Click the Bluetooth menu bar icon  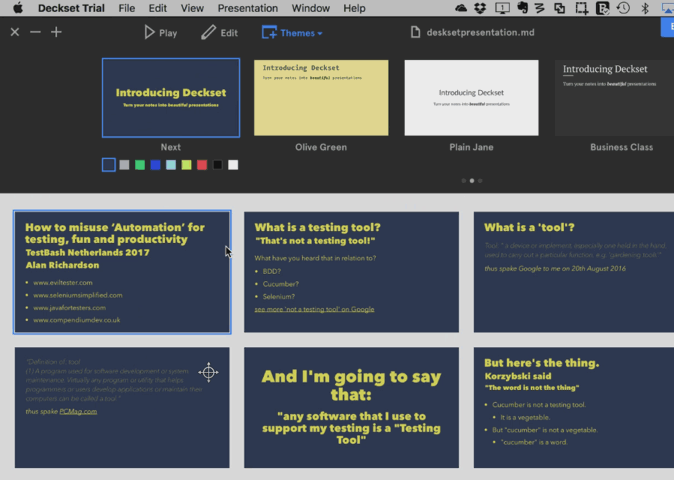(645, 8)
